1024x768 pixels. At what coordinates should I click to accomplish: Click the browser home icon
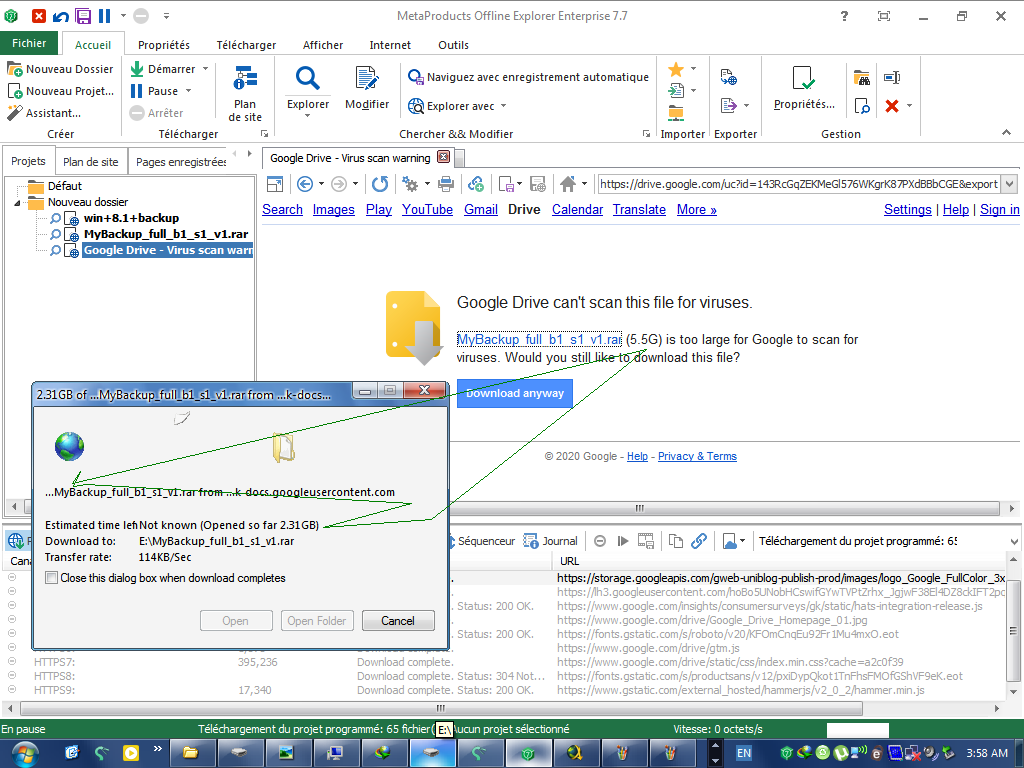(568, 184)
